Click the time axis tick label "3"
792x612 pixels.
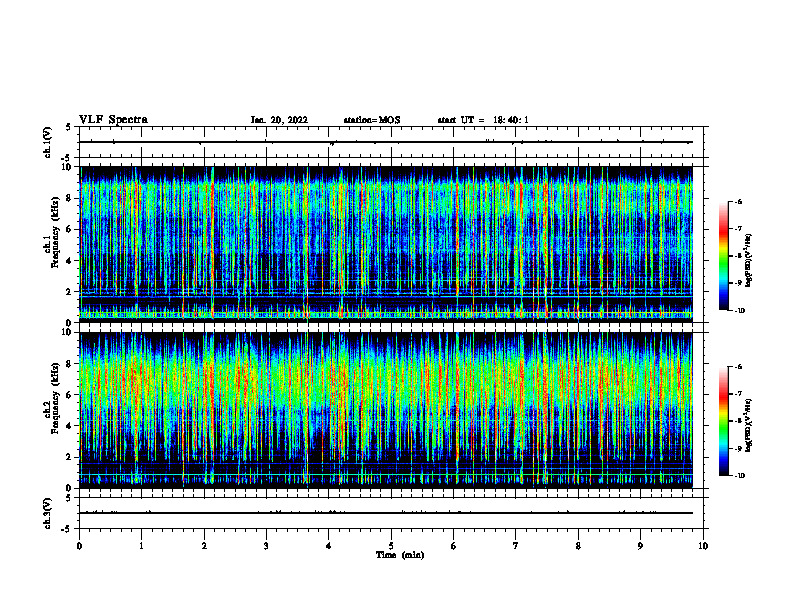266,546
